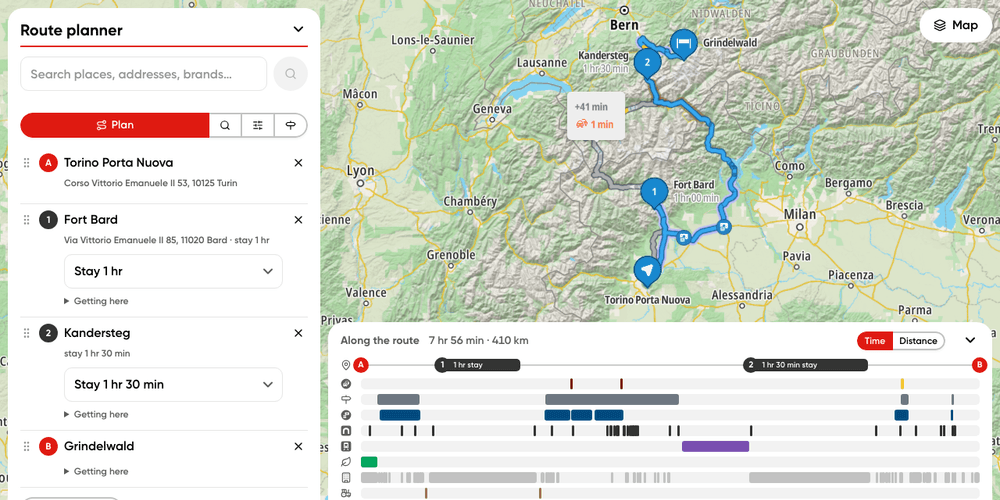
Task: Expand Getting here under Fort Bard
Action: (x=96, y=301)
